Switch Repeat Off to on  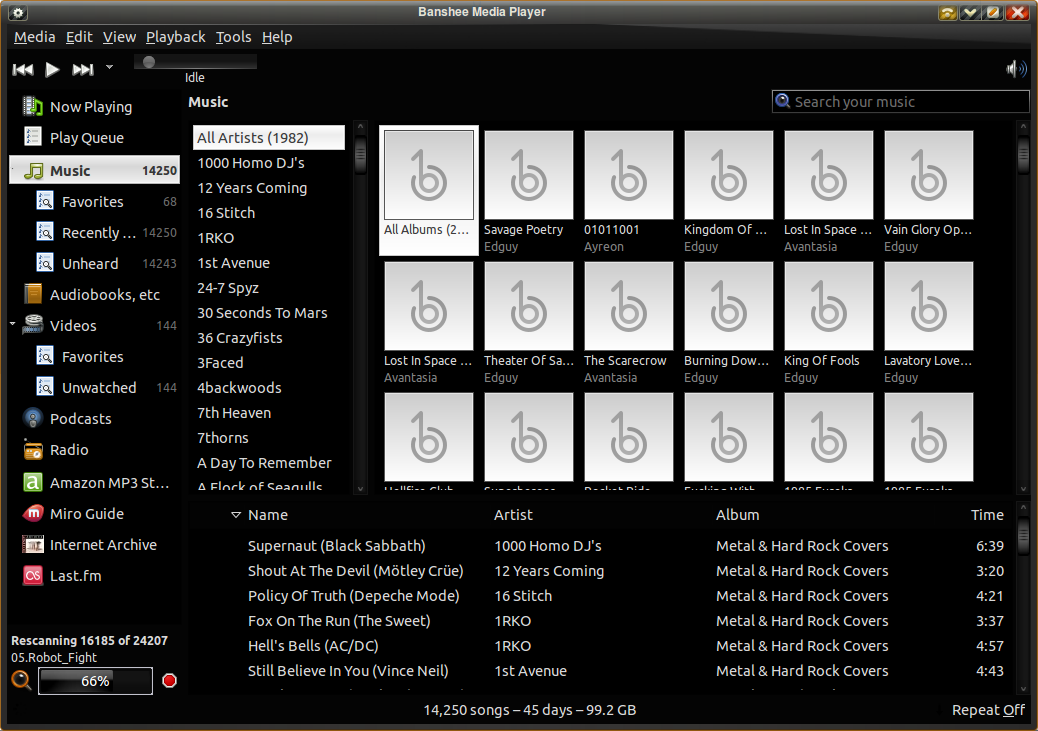988,709
